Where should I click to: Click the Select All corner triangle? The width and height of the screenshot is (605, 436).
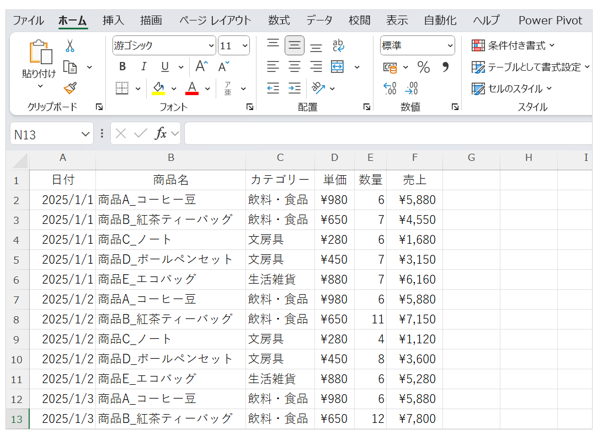(20, 160)
